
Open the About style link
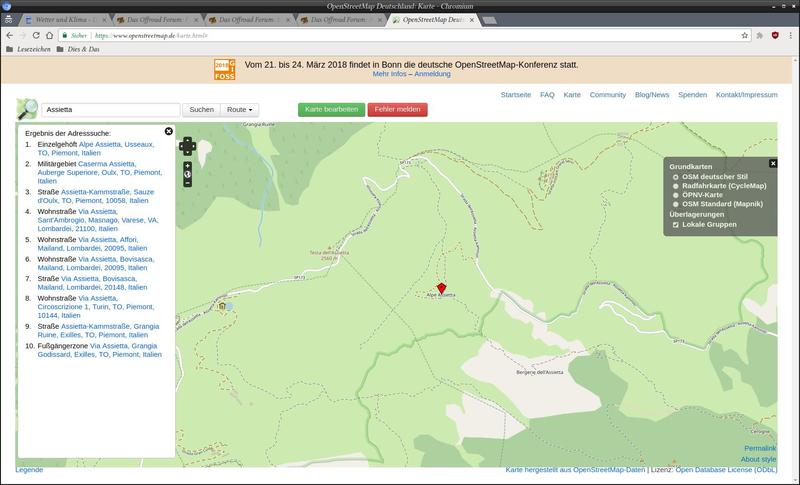click(x=758, y=460)
